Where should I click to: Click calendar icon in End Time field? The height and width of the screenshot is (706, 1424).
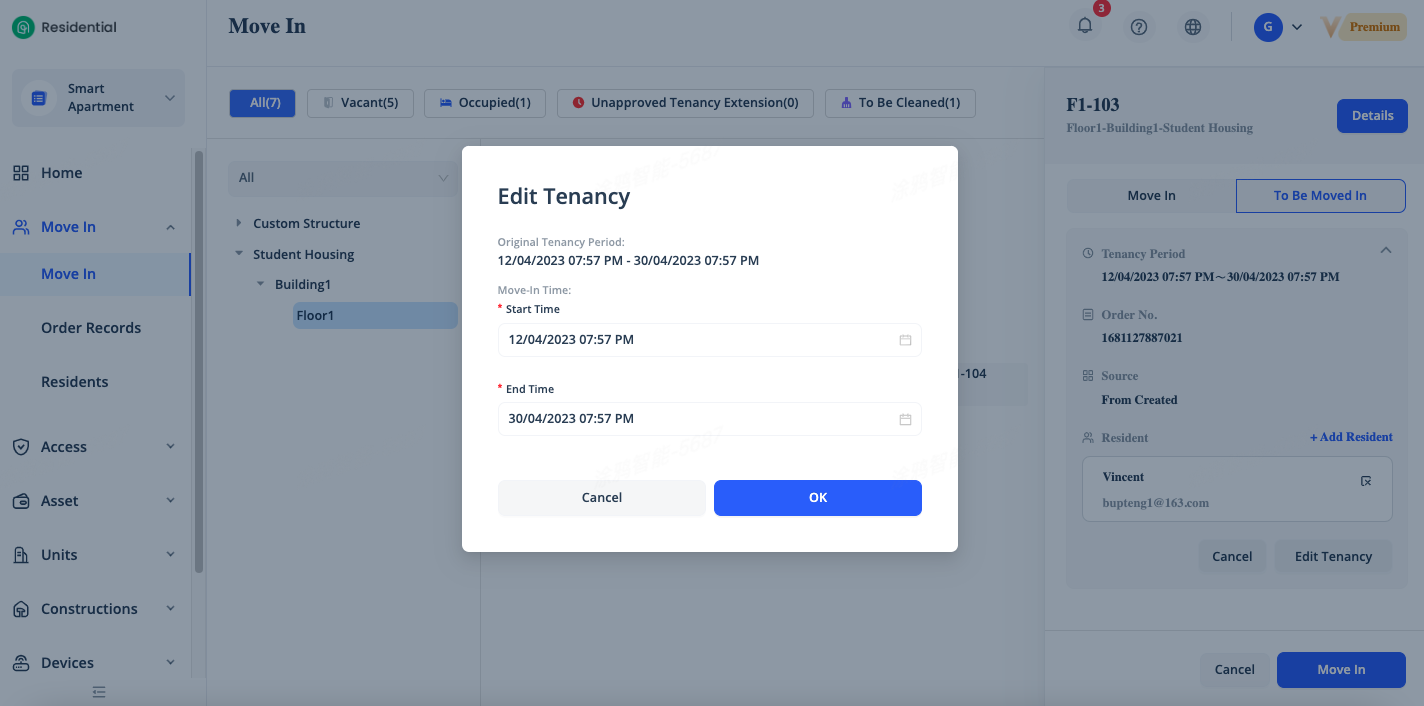click(905, 419)
